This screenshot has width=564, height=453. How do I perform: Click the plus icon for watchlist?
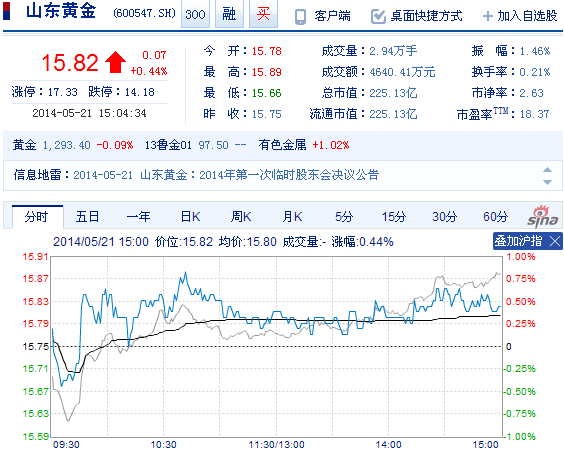point(487,16)
